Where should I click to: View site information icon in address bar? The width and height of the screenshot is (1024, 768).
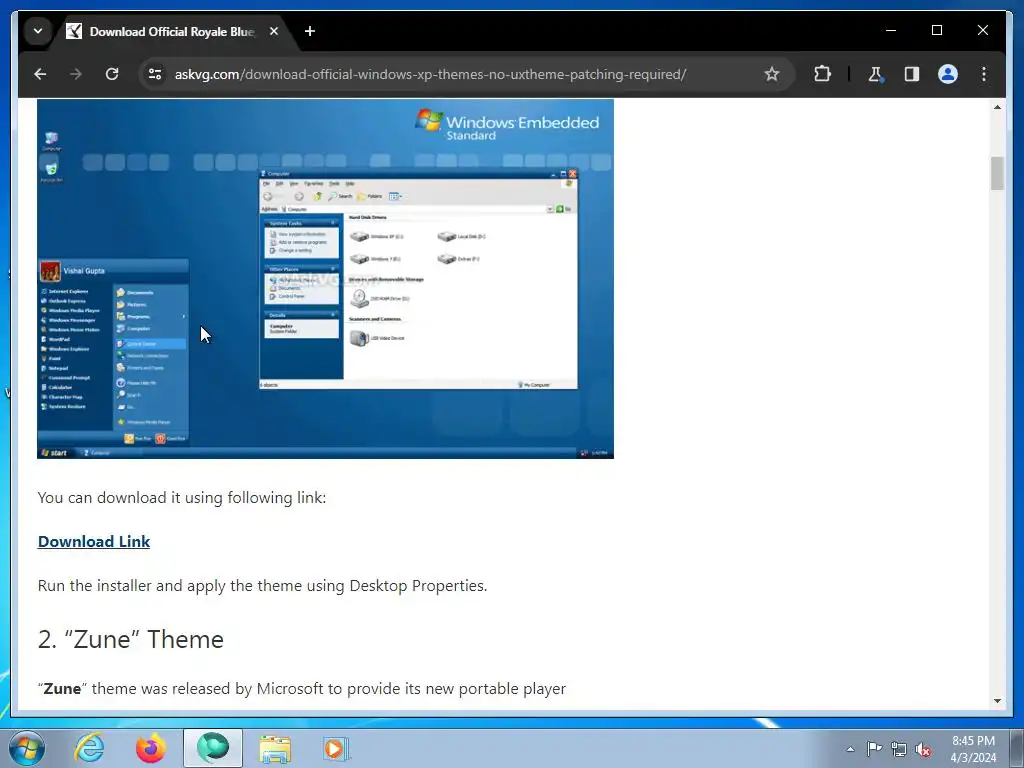pos(155,74)
